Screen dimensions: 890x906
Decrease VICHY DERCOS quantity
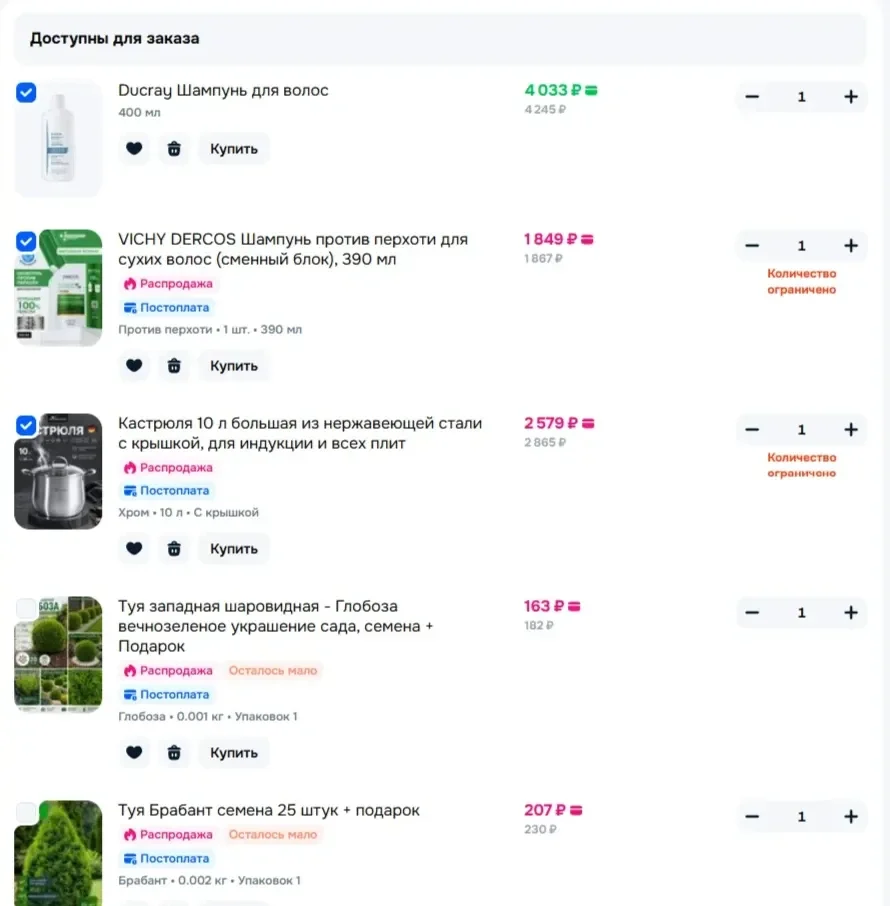752,246
